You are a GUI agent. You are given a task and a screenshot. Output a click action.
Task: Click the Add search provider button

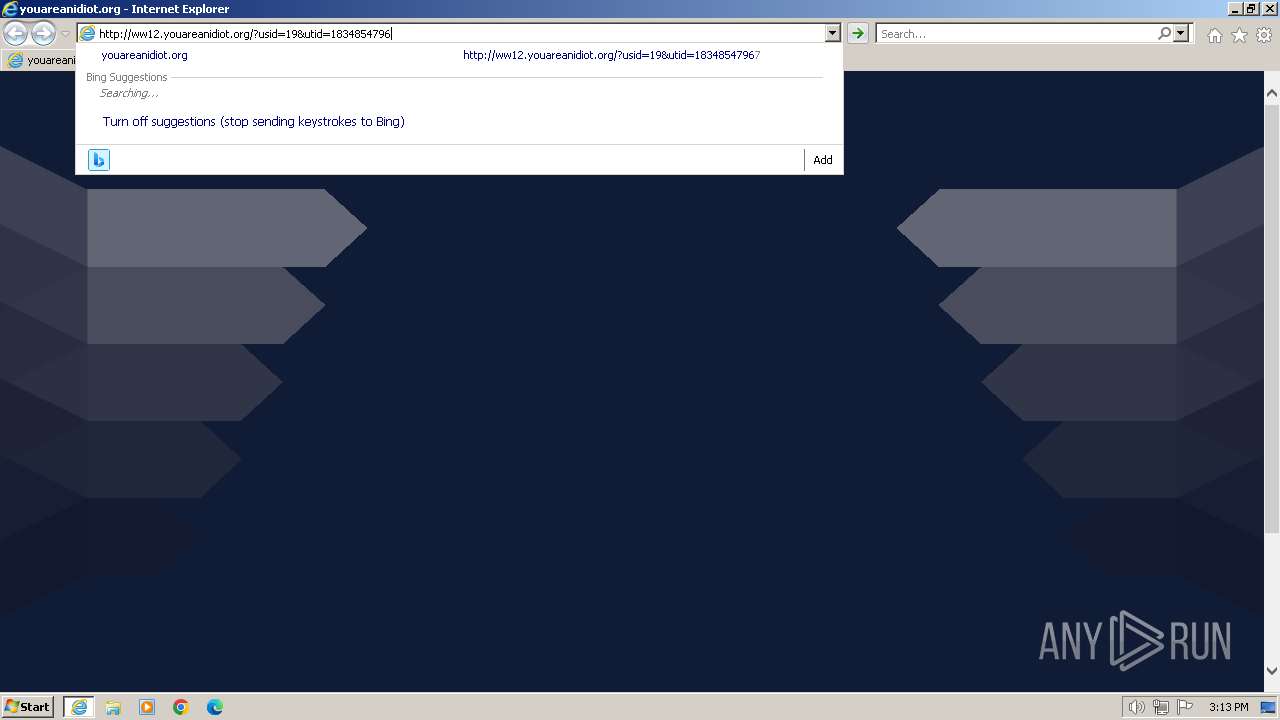pos(823,160)
